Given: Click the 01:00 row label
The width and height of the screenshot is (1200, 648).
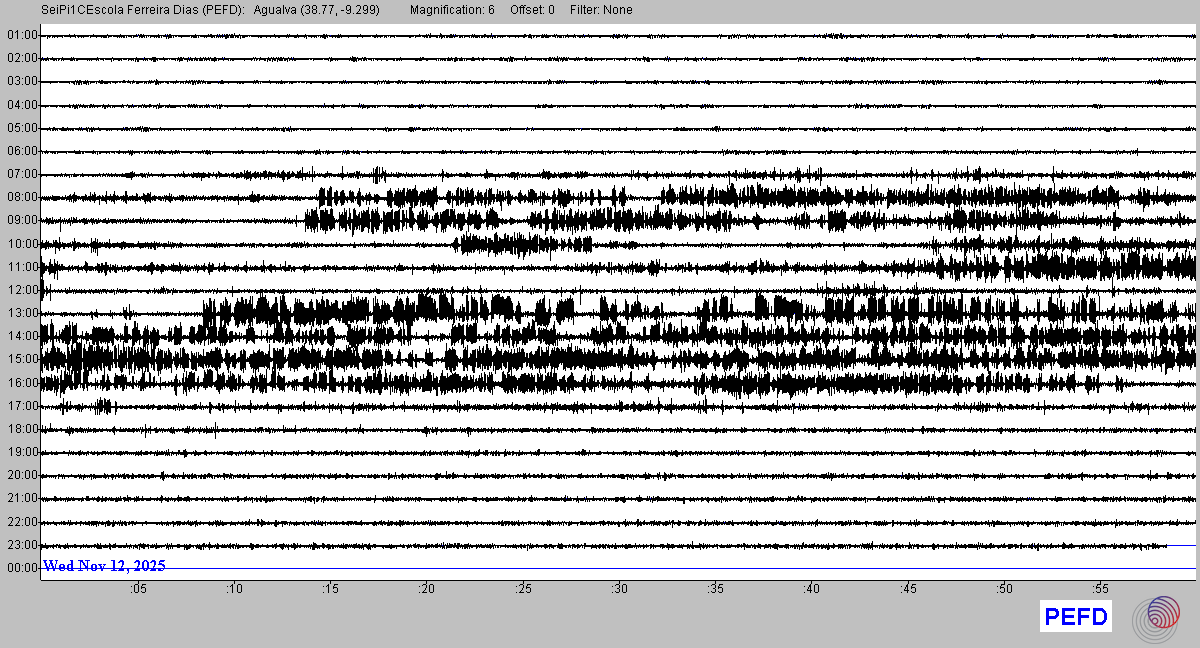Looking at the screenshot, I should 22,35.
